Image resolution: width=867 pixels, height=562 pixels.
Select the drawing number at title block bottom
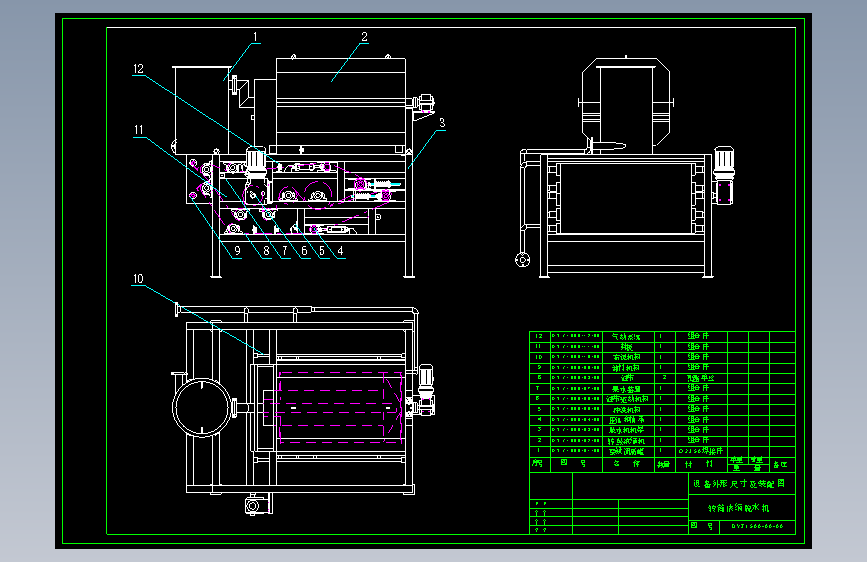[x=757, y=526]
